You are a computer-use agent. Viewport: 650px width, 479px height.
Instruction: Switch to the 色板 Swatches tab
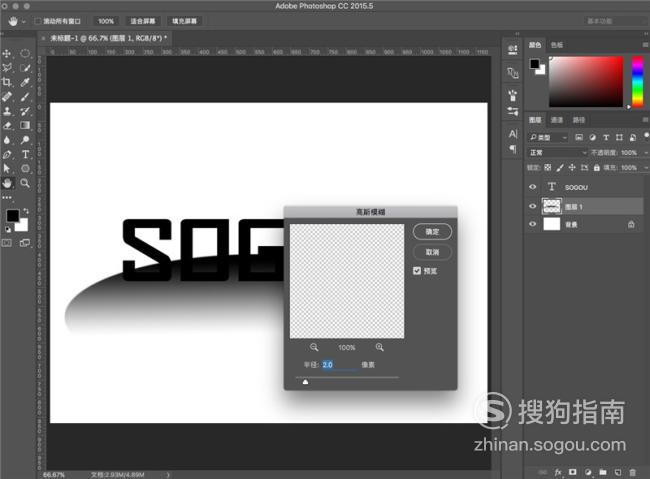(x=557, y=45)
